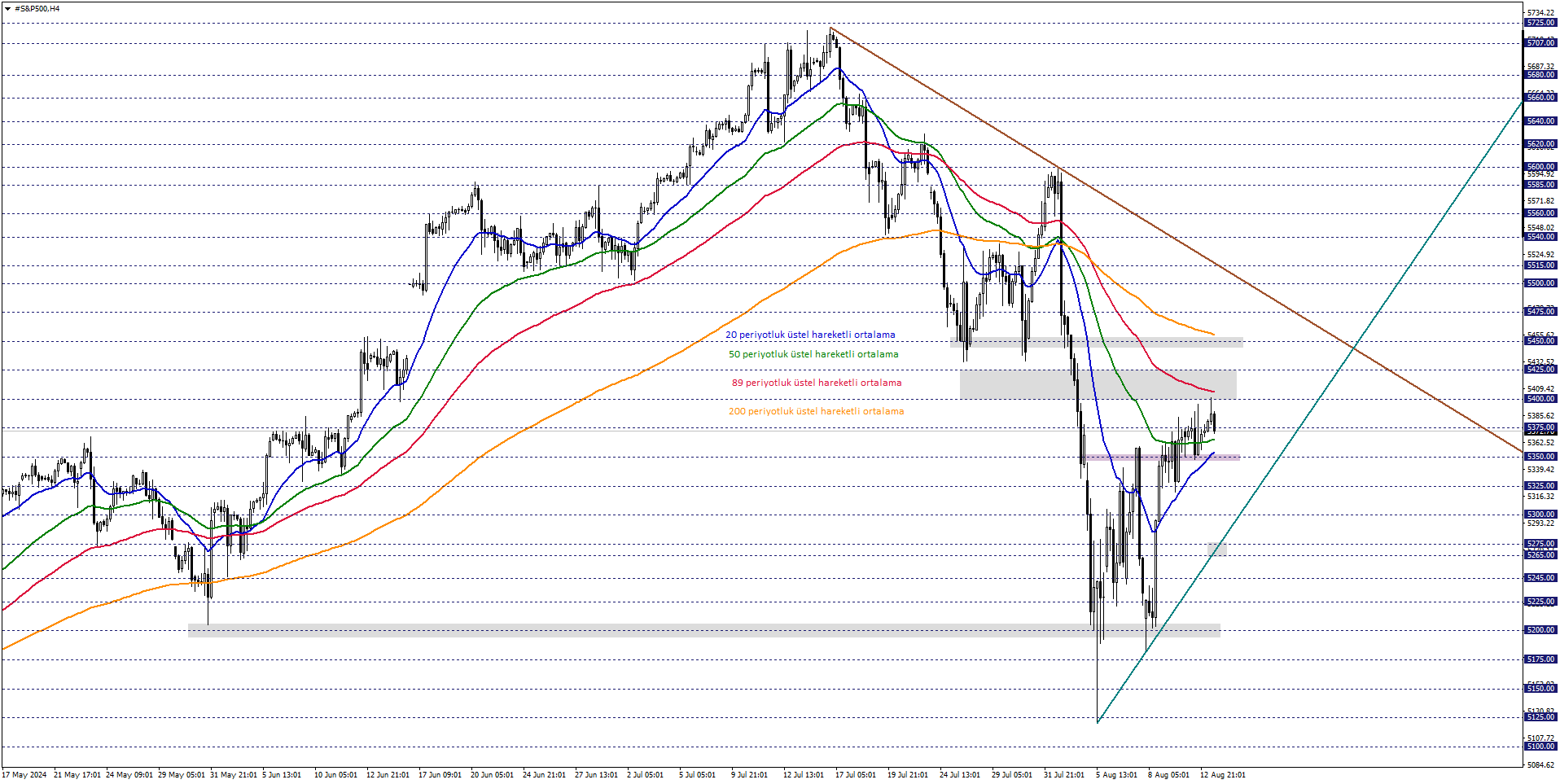The width and height of the screenshot is (1560, 784).
Task: Click the 5620.00 price level label
Action: click(1540, 144)
